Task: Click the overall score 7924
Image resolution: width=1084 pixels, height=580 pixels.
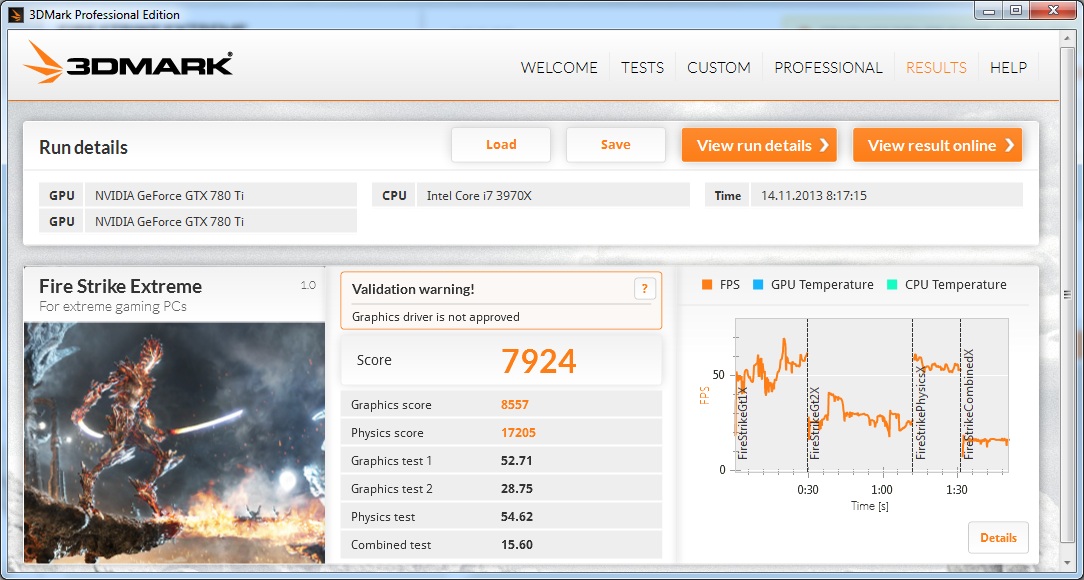Action: pyautogui.click(x=539, y=361)
